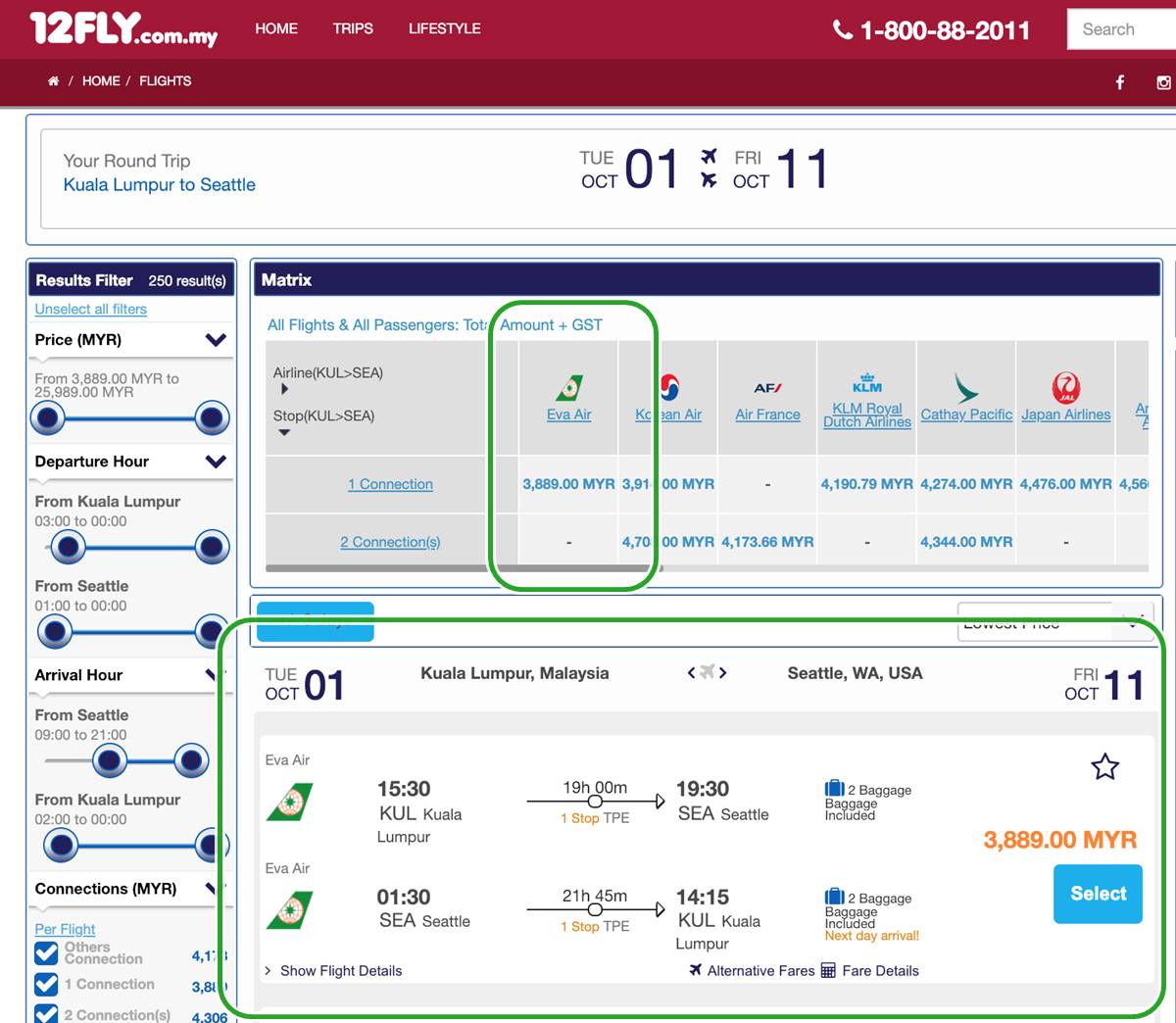The image size is (1176, 1023).
Task: Open the 1 Connection matrix row link
Action: click(x=390, y=484)
